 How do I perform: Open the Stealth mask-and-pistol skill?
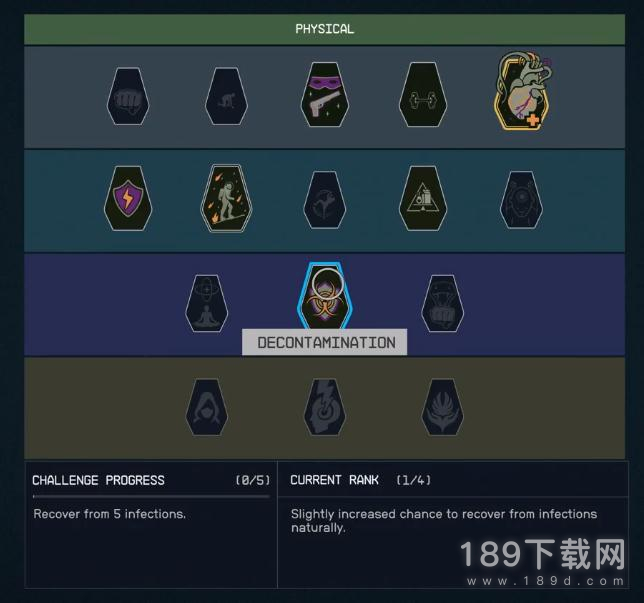(325, 94)
